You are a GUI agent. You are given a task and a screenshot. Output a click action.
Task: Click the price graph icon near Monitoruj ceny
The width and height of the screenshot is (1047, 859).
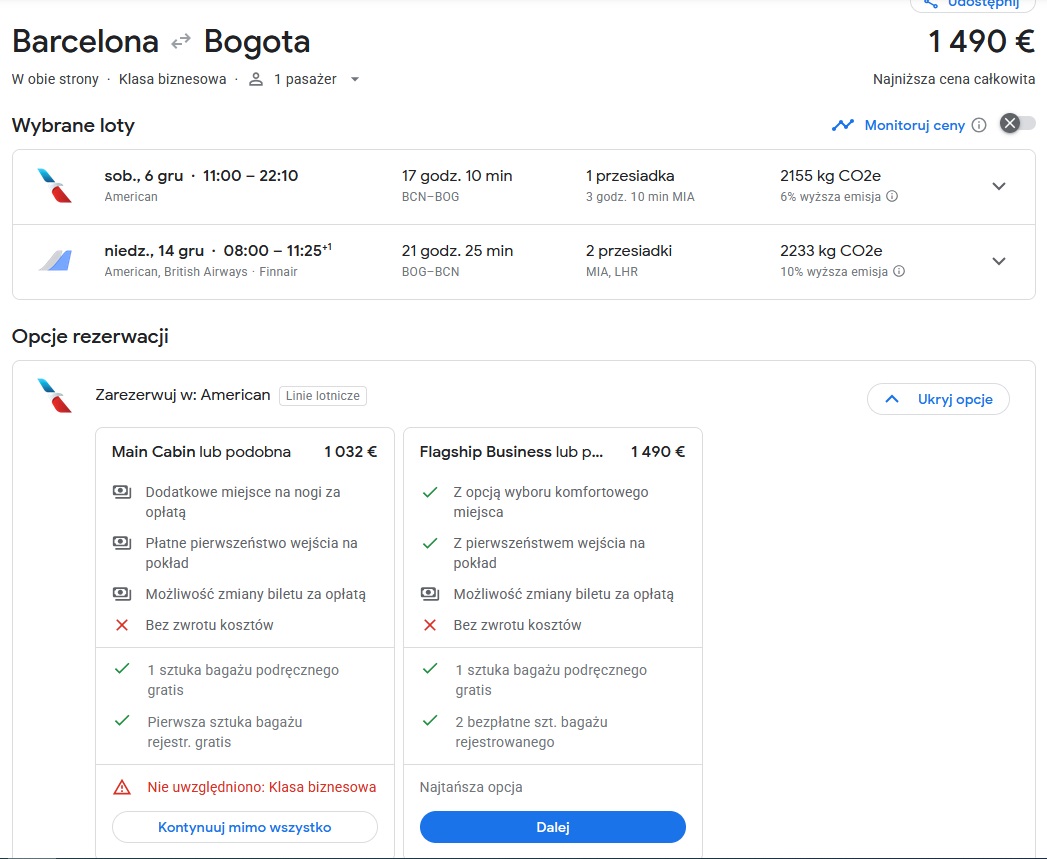(843, 125)
